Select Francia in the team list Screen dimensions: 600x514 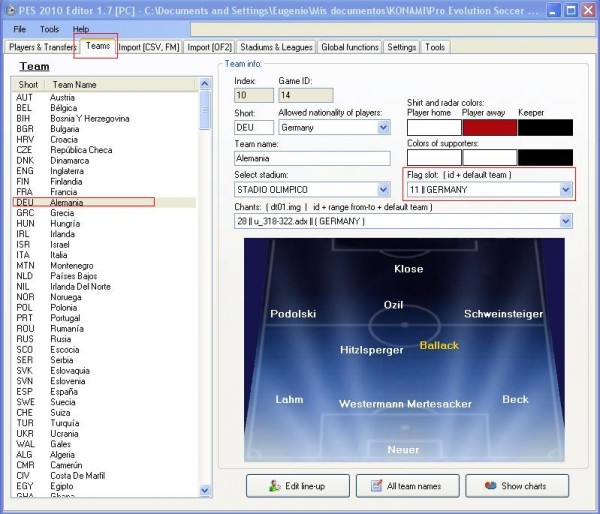click(104, 192)
